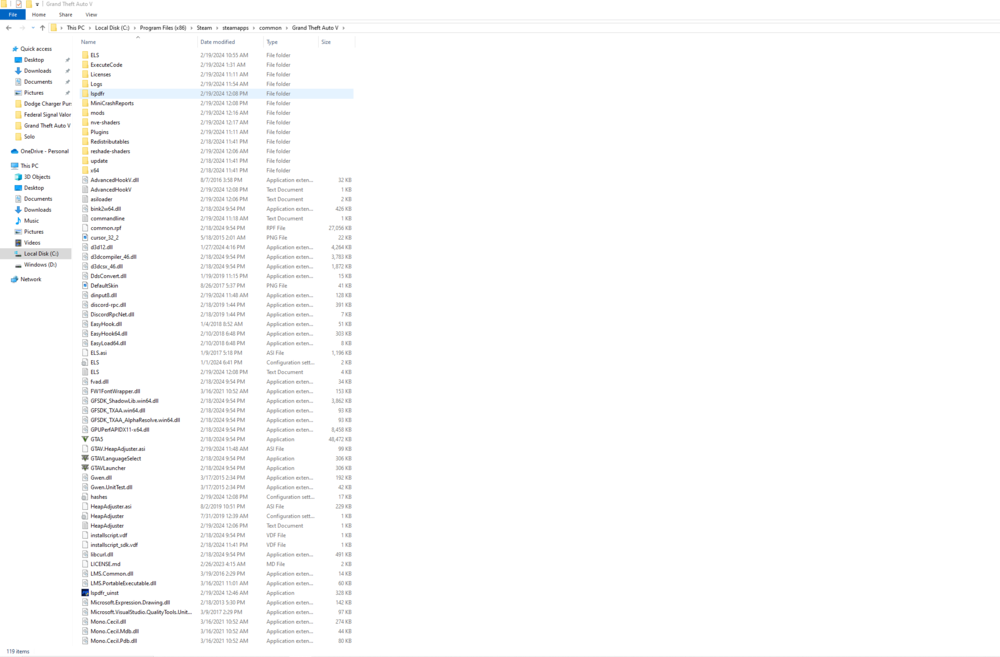This screenshot has height=657, width=1000.
Task: Click This PC in the address bar
Action: coord(75,28)
